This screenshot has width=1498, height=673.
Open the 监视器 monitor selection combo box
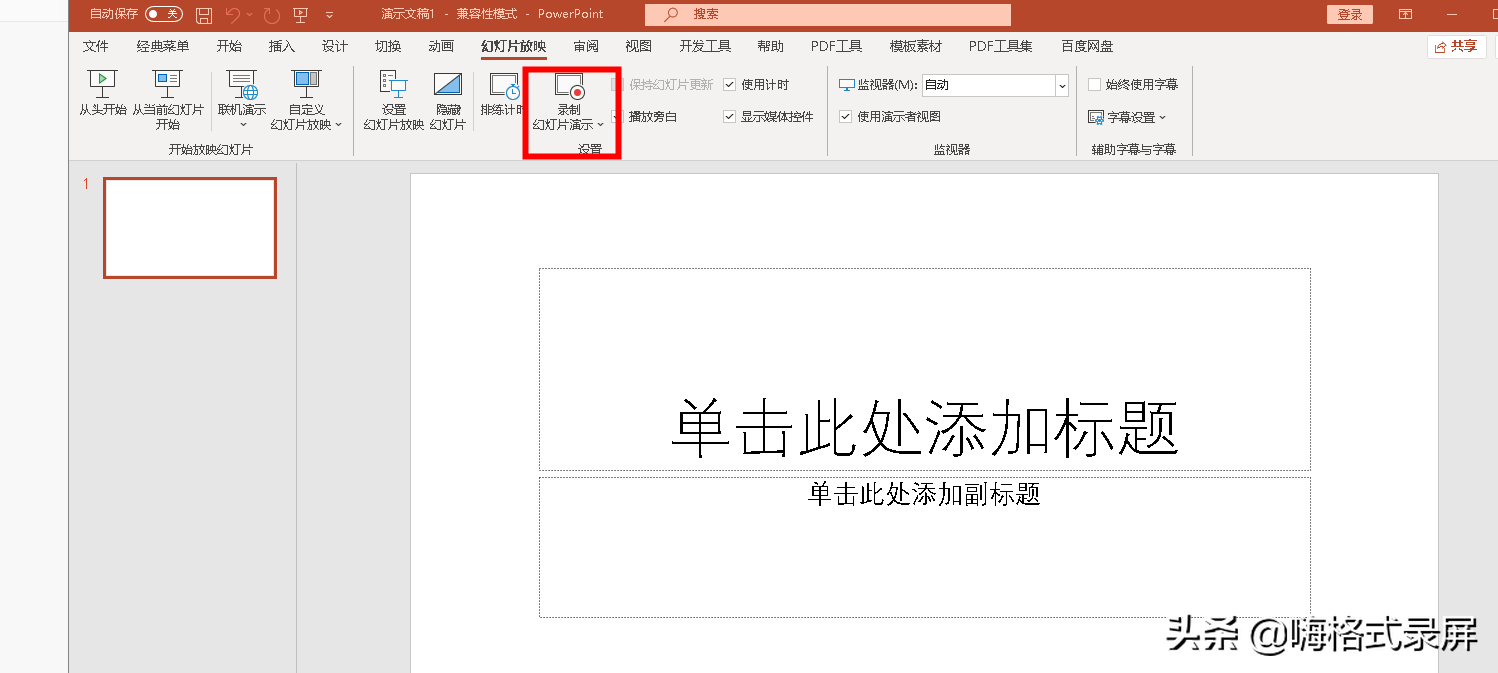[x=995, y=85]
